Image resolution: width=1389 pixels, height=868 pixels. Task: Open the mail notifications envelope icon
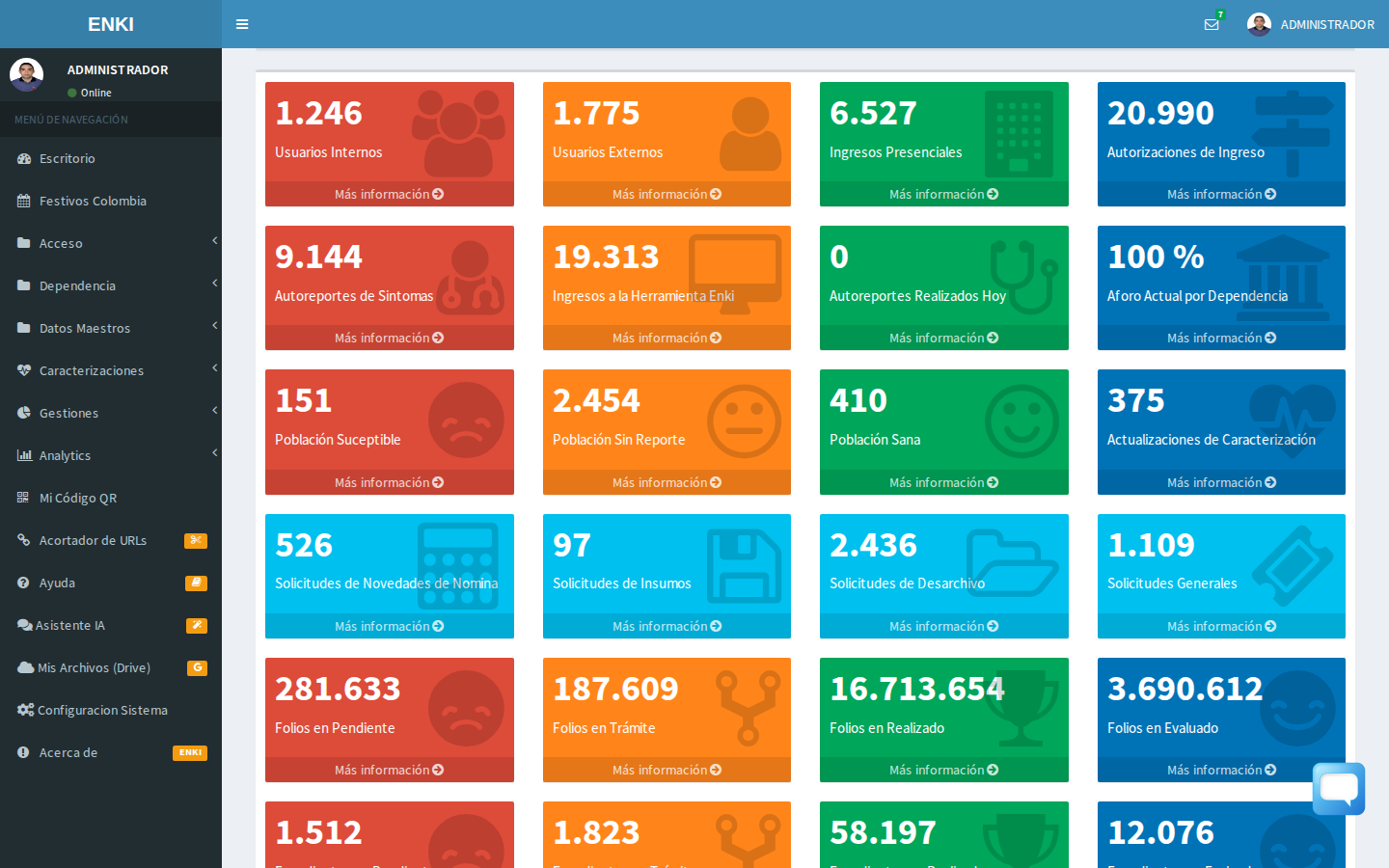coord(1212,25)
